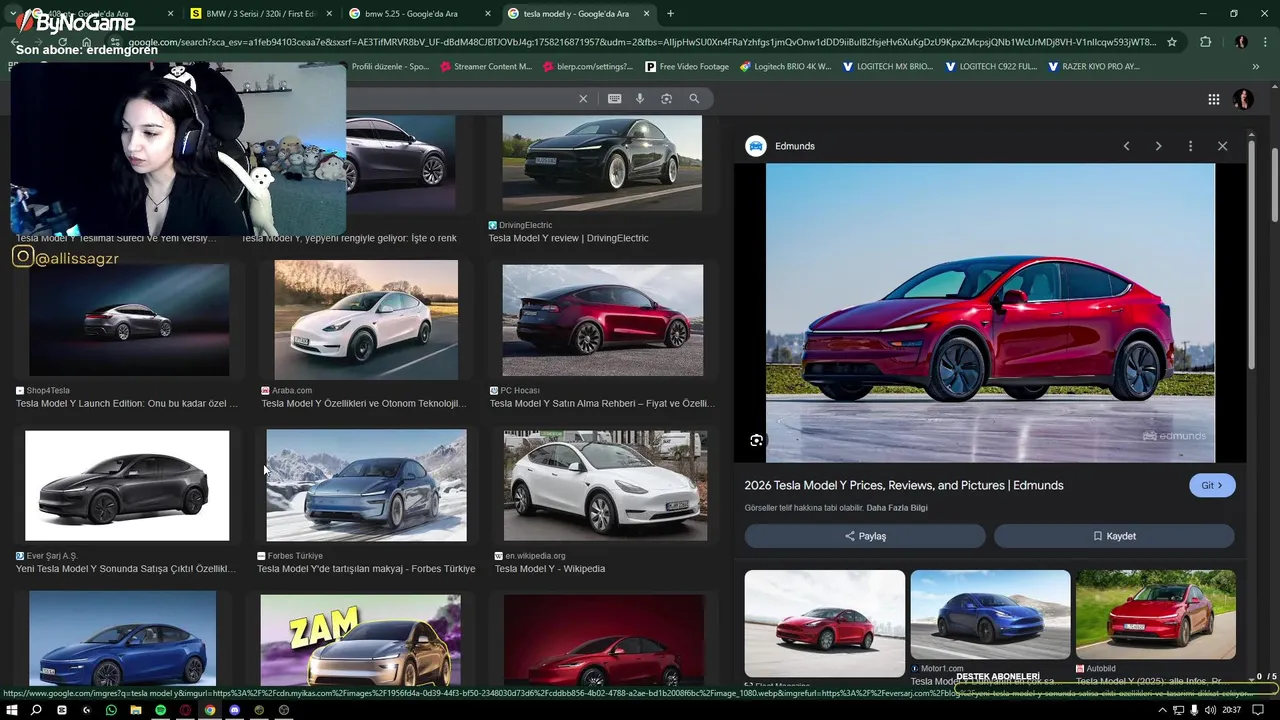
Task: Click the lens search icon on preview image
Action: [756, 440]
